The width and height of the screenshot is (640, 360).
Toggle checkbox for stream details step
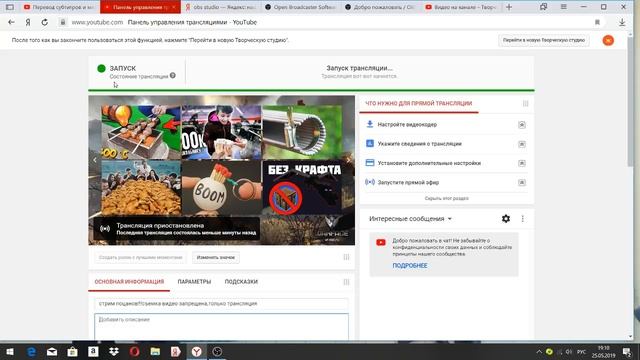pos(522,144)
